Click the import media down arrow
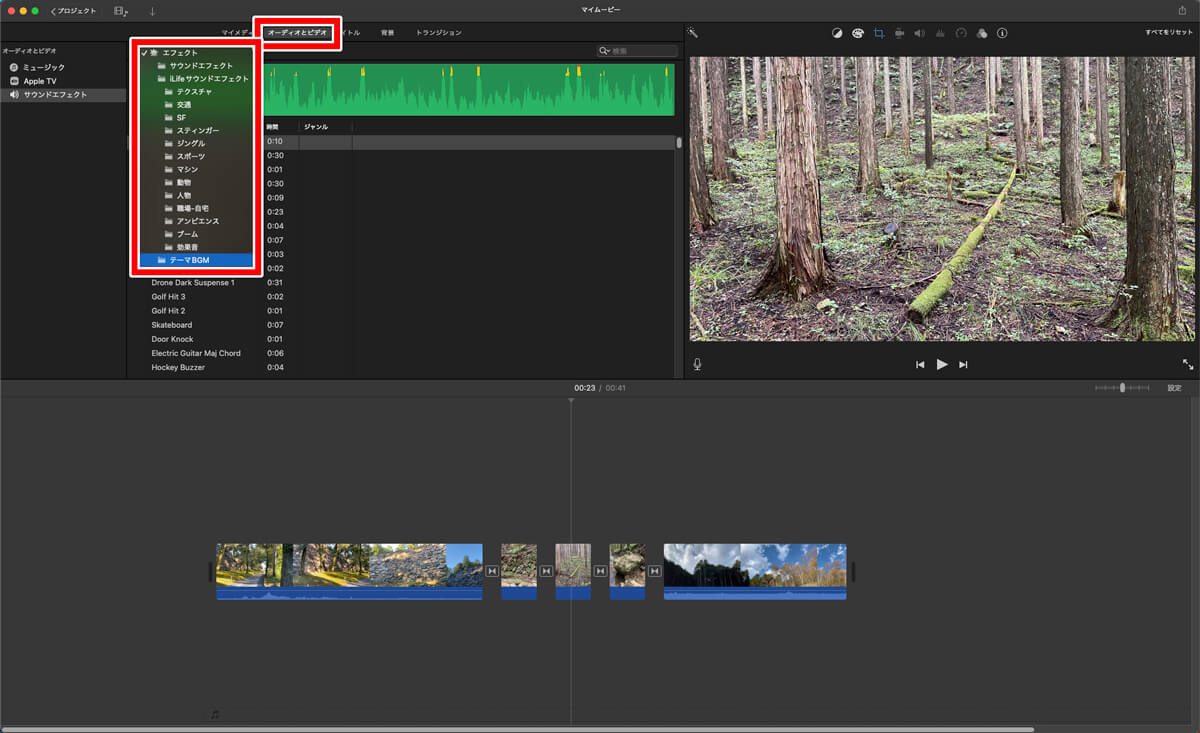 click(153, 11)
